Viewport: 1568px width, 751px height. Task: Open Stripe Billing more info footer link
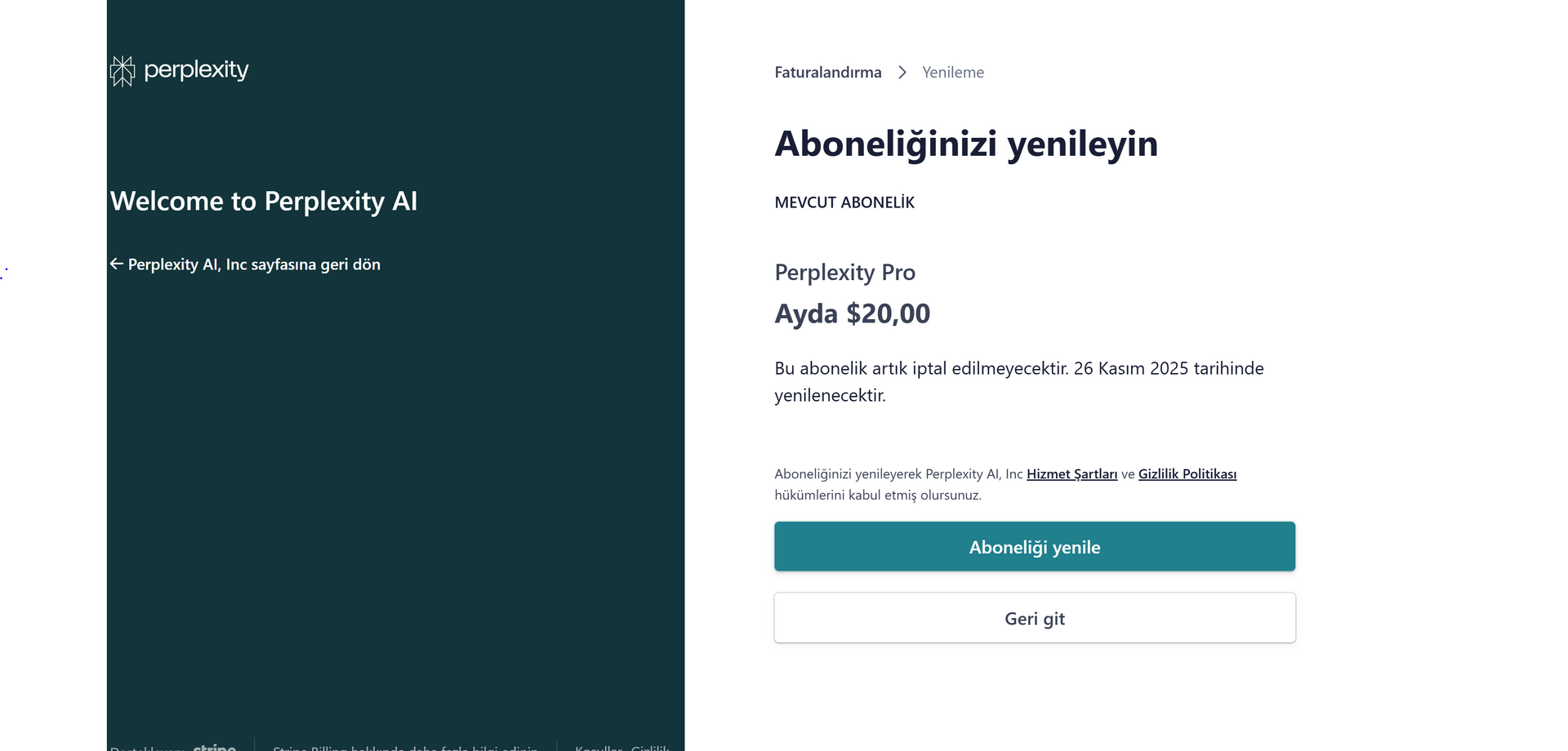coord(405,748)
